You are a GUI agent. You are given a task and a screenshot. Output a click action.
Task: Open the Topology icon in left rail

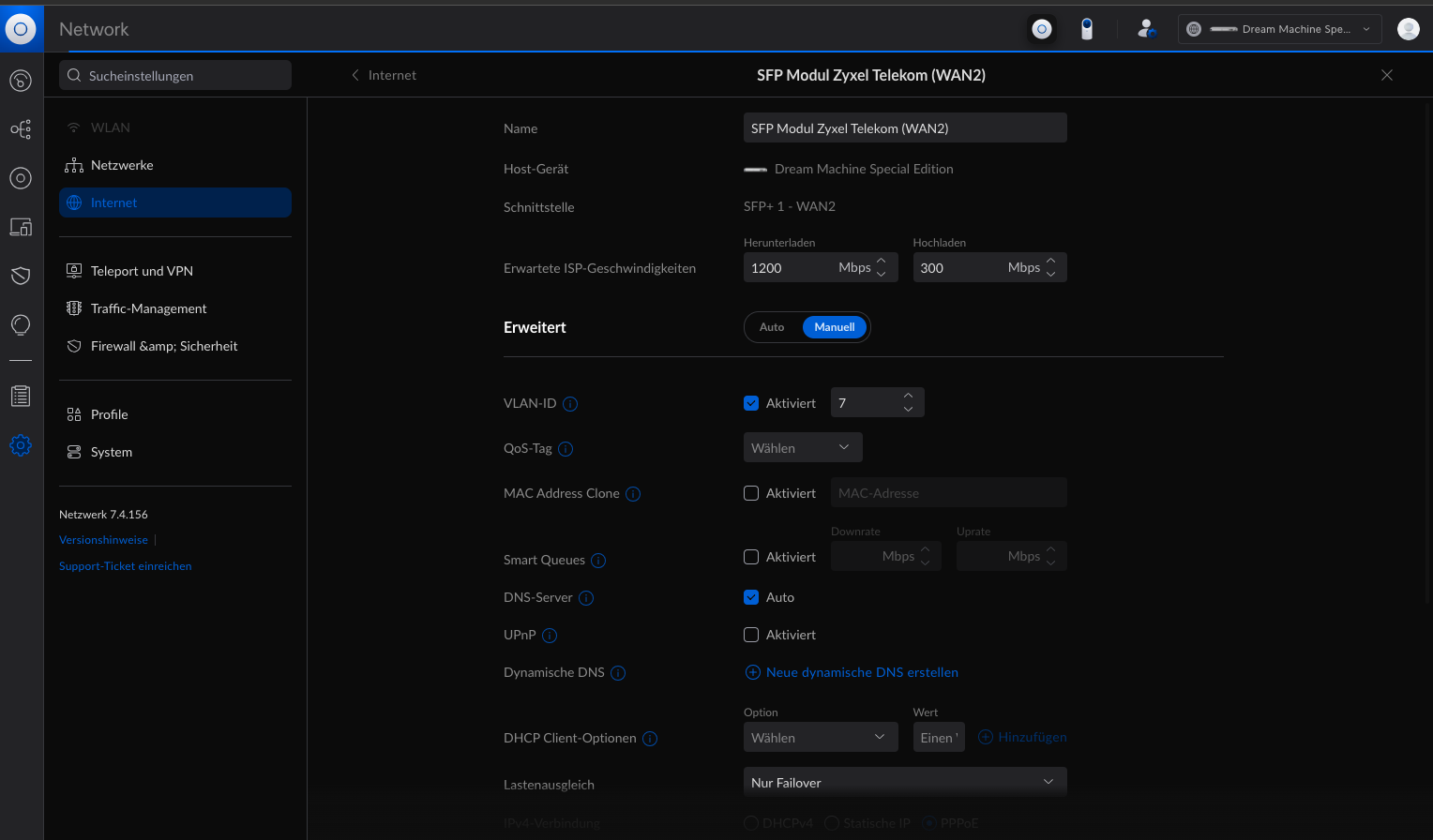point(21,129)
